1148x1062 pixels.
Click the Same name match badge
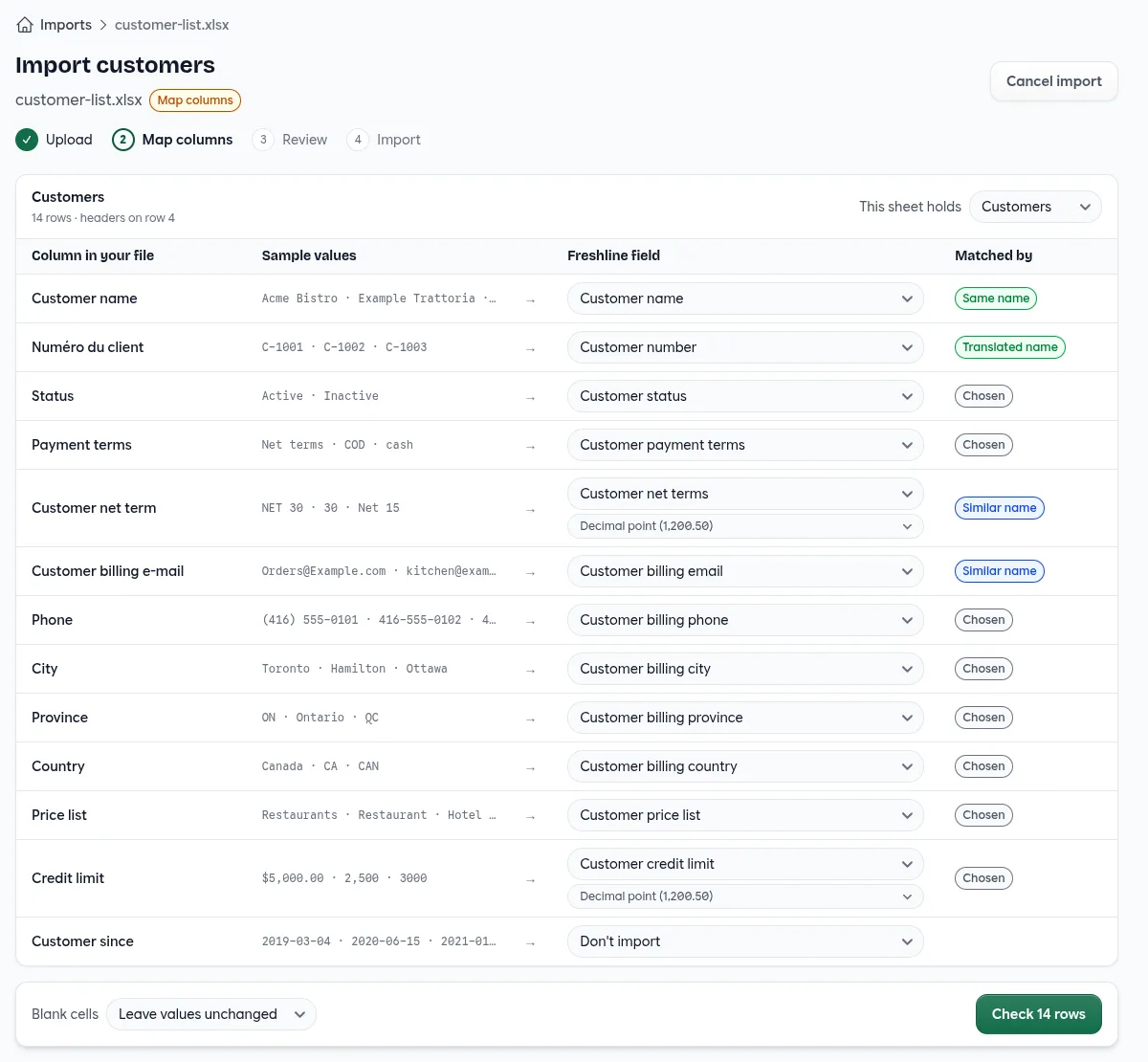point(996,299)
